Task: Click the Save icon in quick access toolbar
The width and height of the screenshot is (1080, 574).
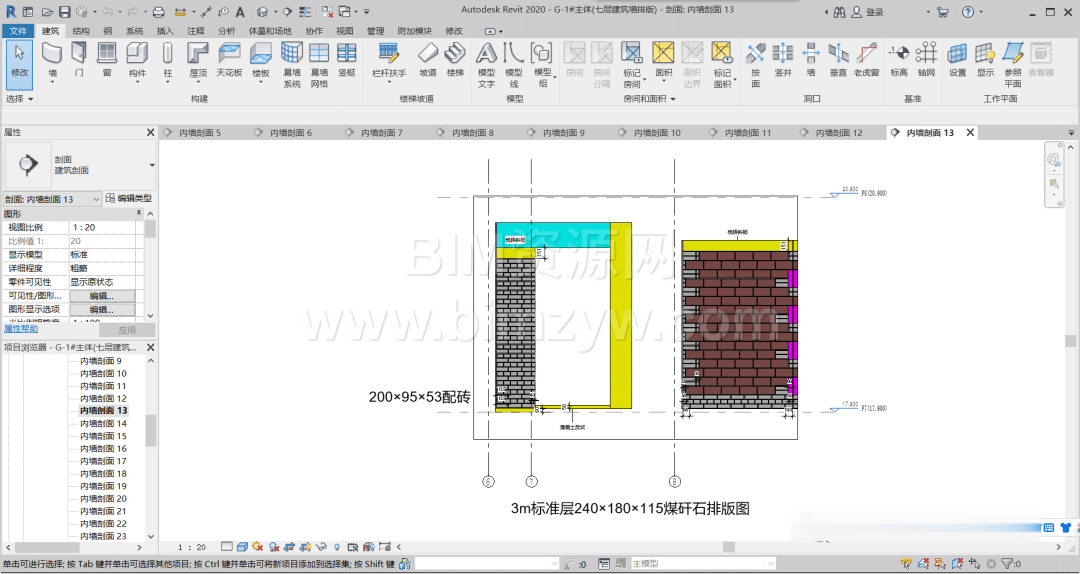Action: [x=64, y=12]
